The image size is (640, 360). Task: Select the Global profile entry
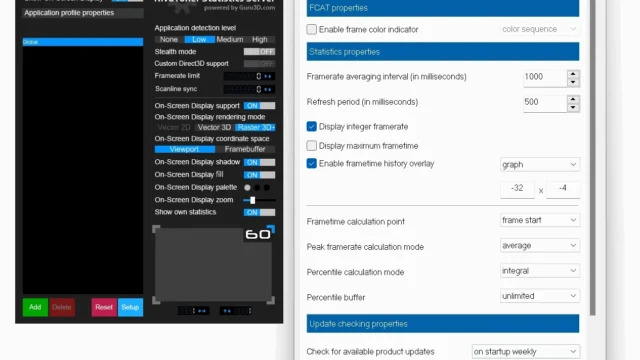coord(82,42)
